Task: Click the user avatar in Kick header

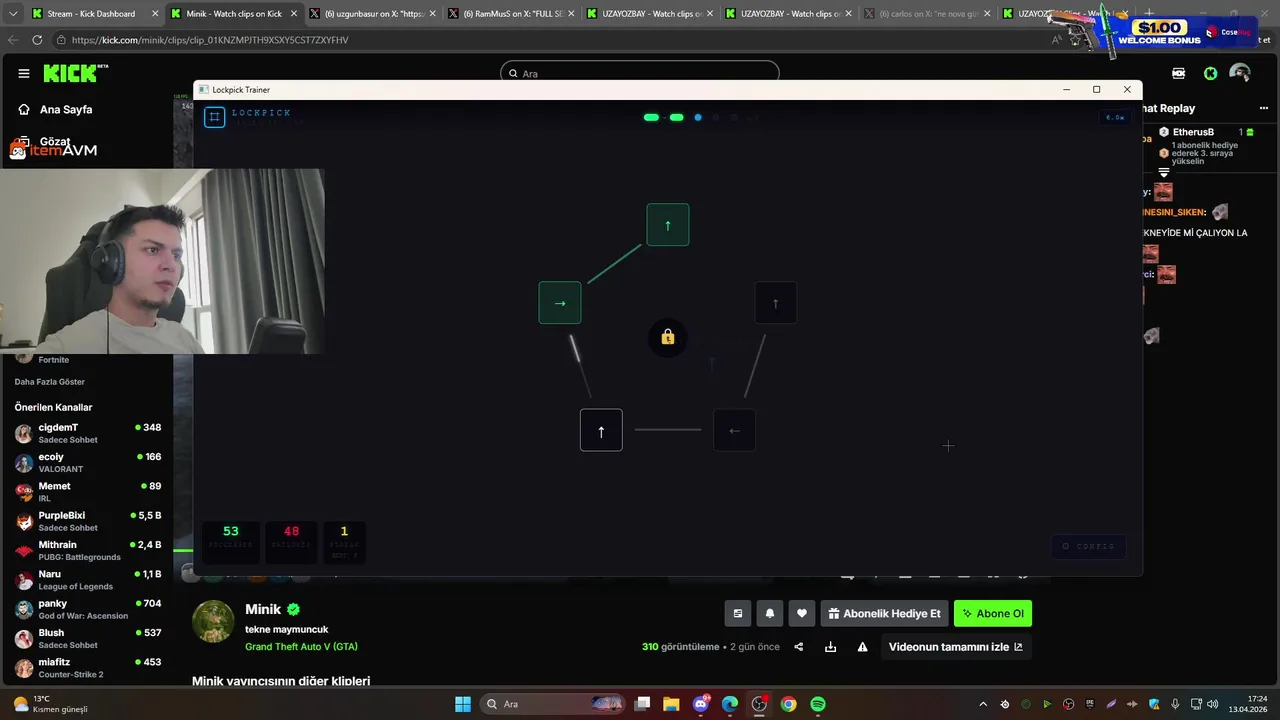Action: 1240,73
